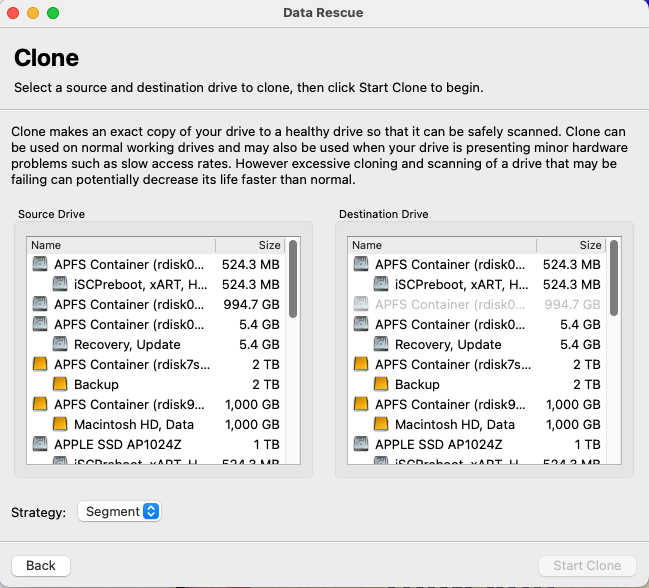
Task: Select 'Recovery, Update' text in Destination Drive
Action: click(448, 344)
